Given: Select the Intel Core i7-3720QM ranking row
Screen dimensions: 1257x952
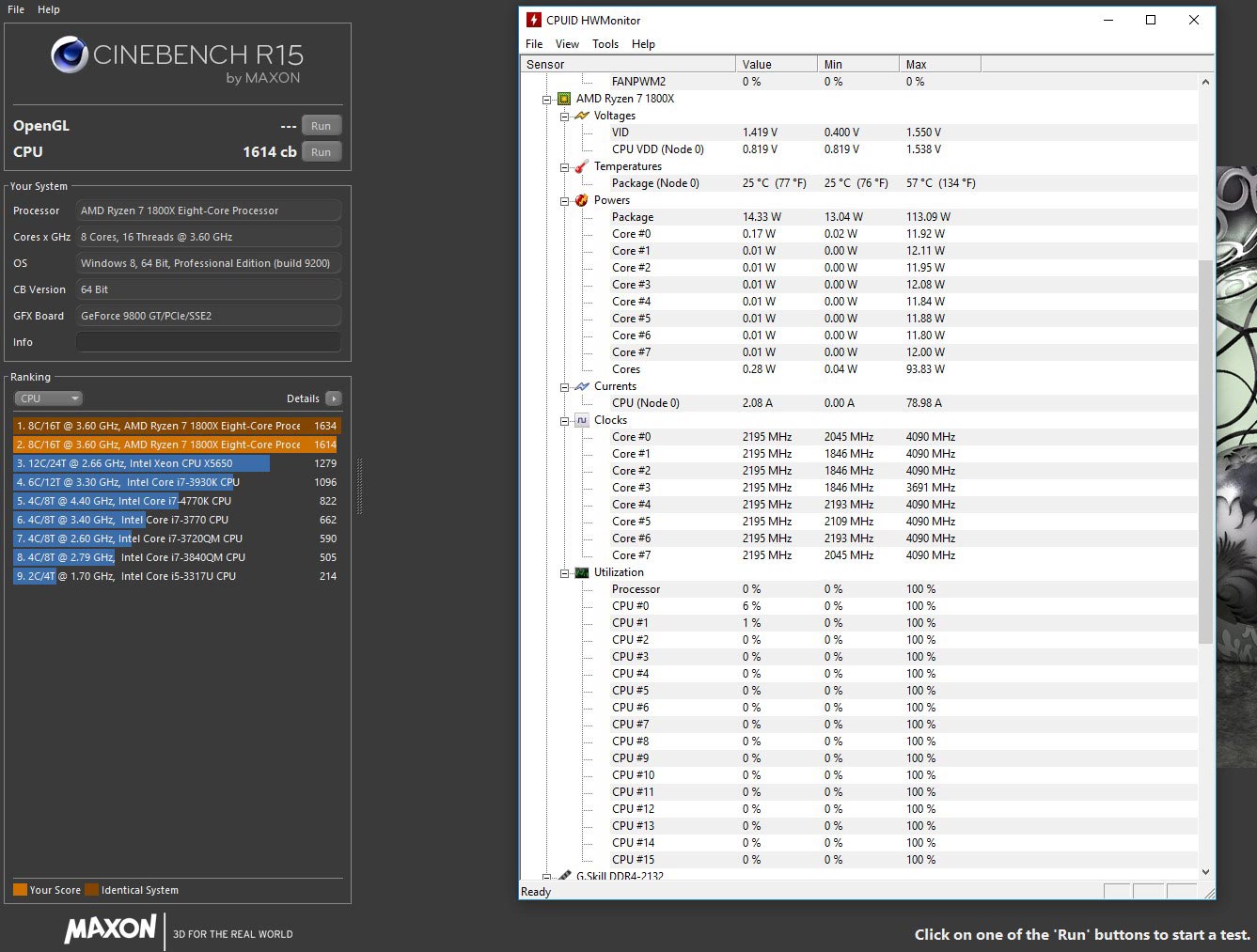Looking at the screenshot, I should (176, 538).
